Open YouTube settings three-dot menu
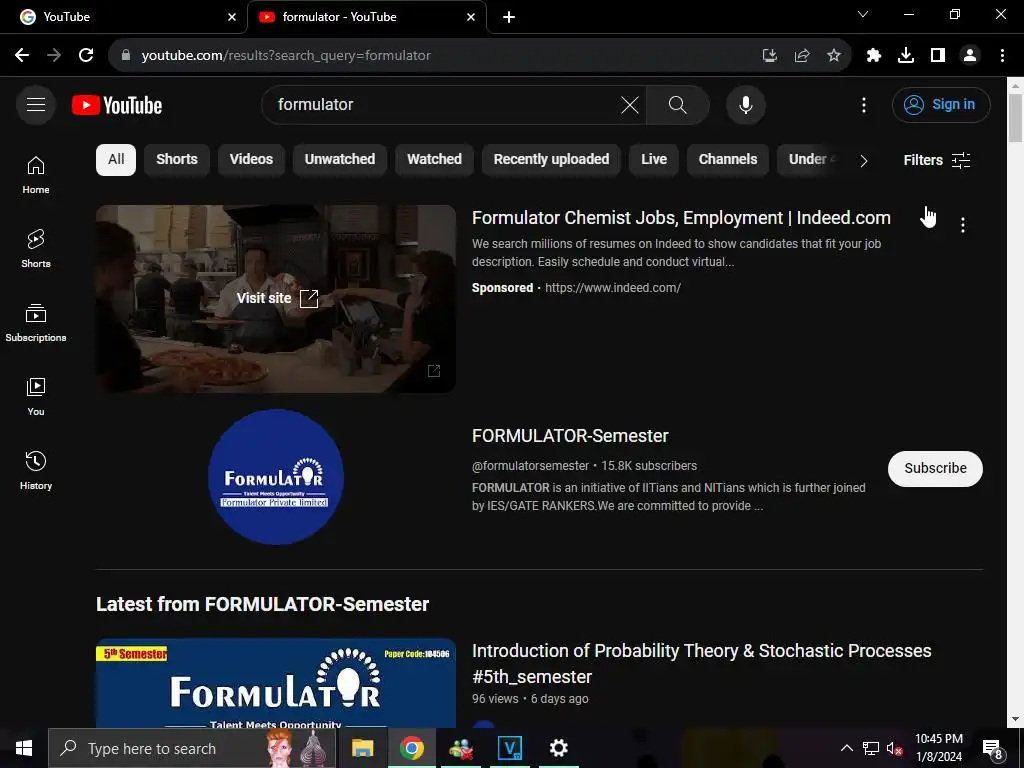 [863, 104]
